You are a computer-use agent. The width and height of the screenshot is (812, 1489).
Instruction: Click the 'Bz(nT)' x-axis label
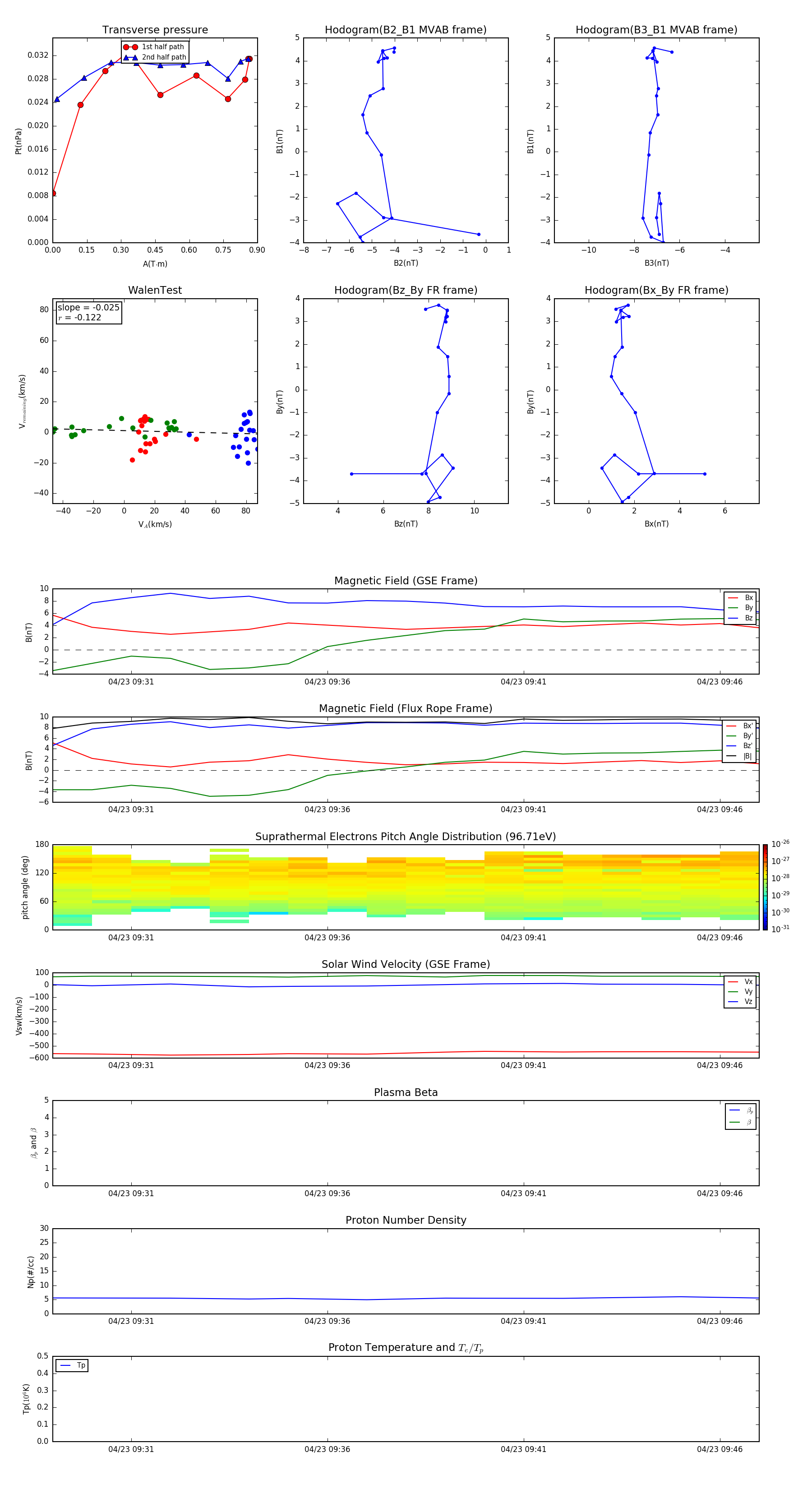point(406,524)
